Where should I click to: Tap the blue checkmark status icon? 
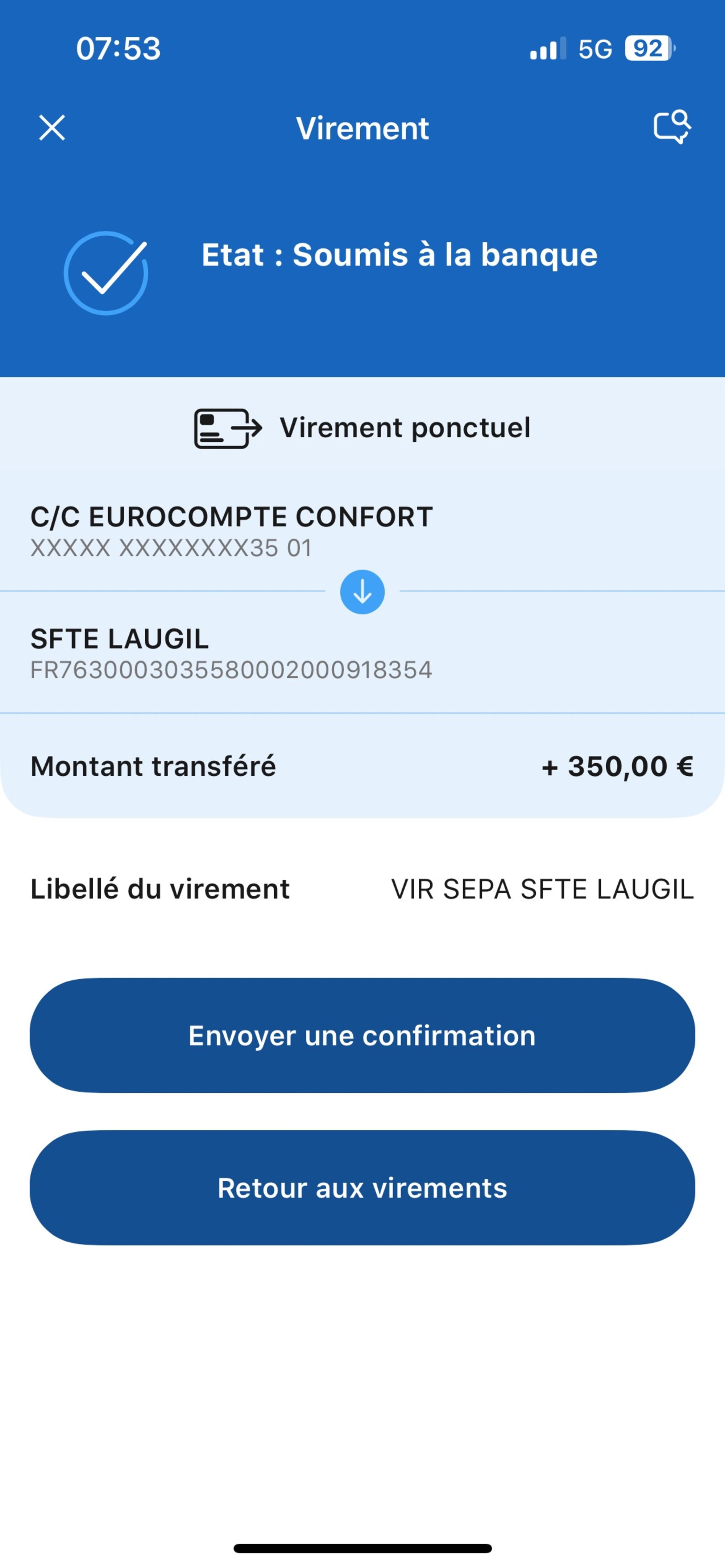coord(106,273)
